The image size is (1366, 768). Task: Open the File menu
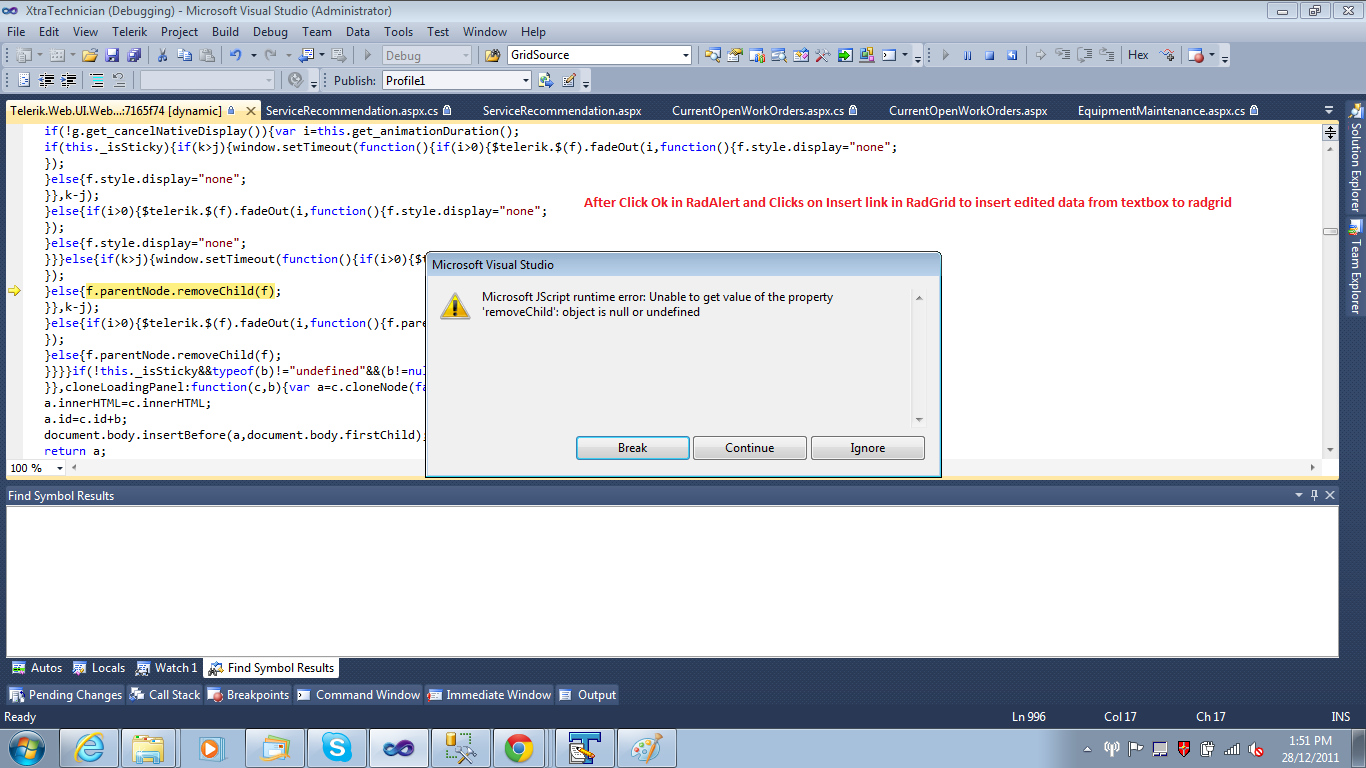pos(16,32)
